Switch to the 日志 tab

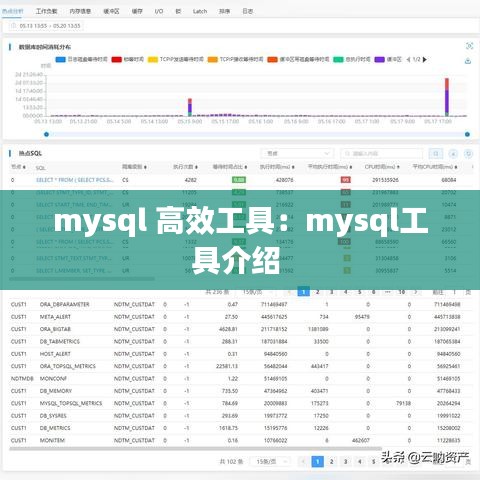tap(247, 11)
